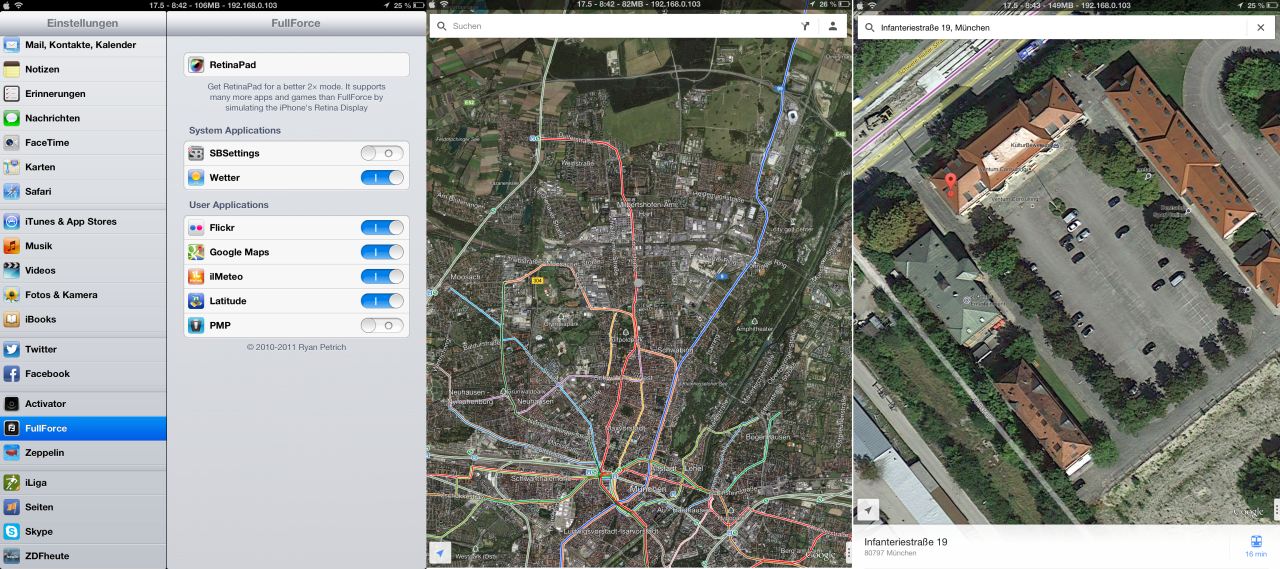This screenshot has height=569, width=1280.
Task: Open Zeppelin settings icon
Action: [x=11, y=453]
